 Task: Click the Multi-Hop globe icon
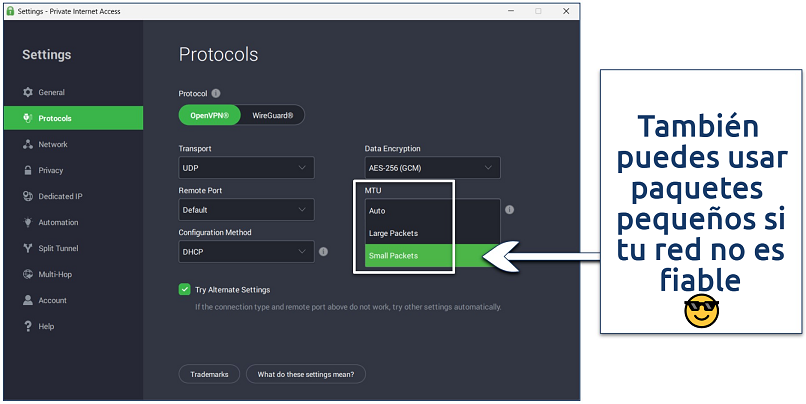point(28,274)
